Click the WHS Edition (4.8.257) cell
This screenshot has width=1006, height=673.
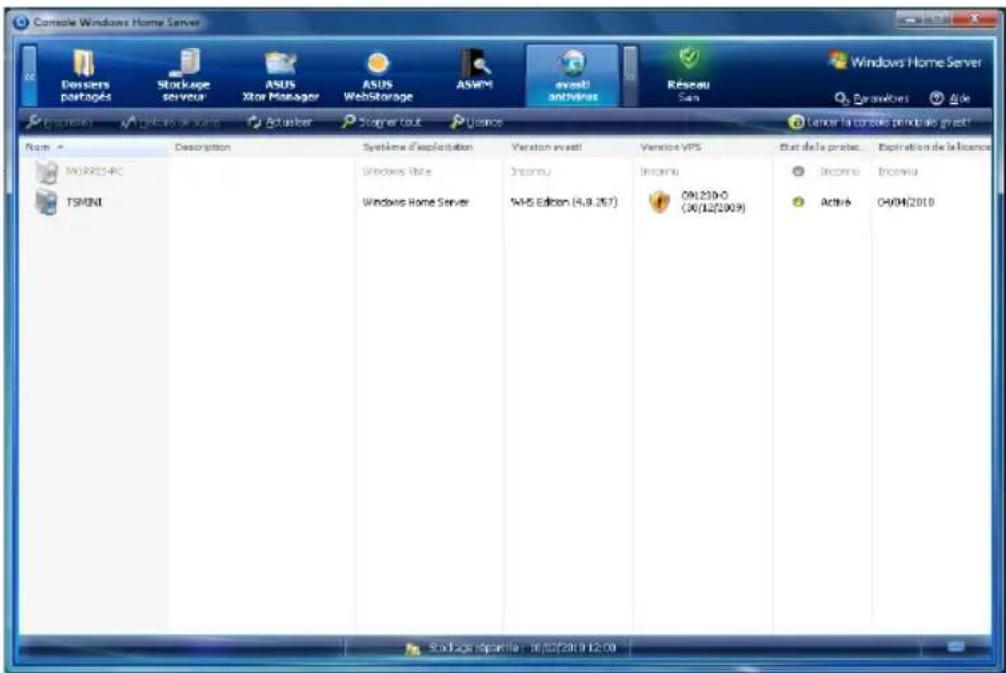pyautogui.click(x=564, y=202)
